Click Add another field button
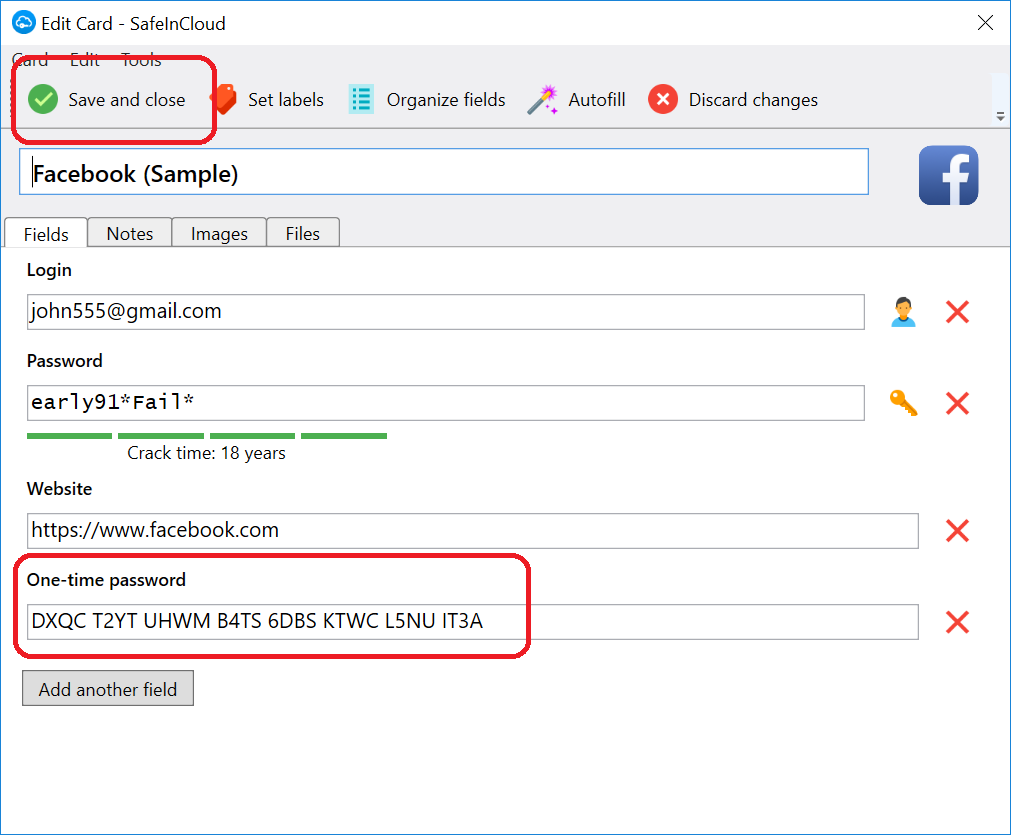The image size is (1011, 835). click(x=108, y=689)
